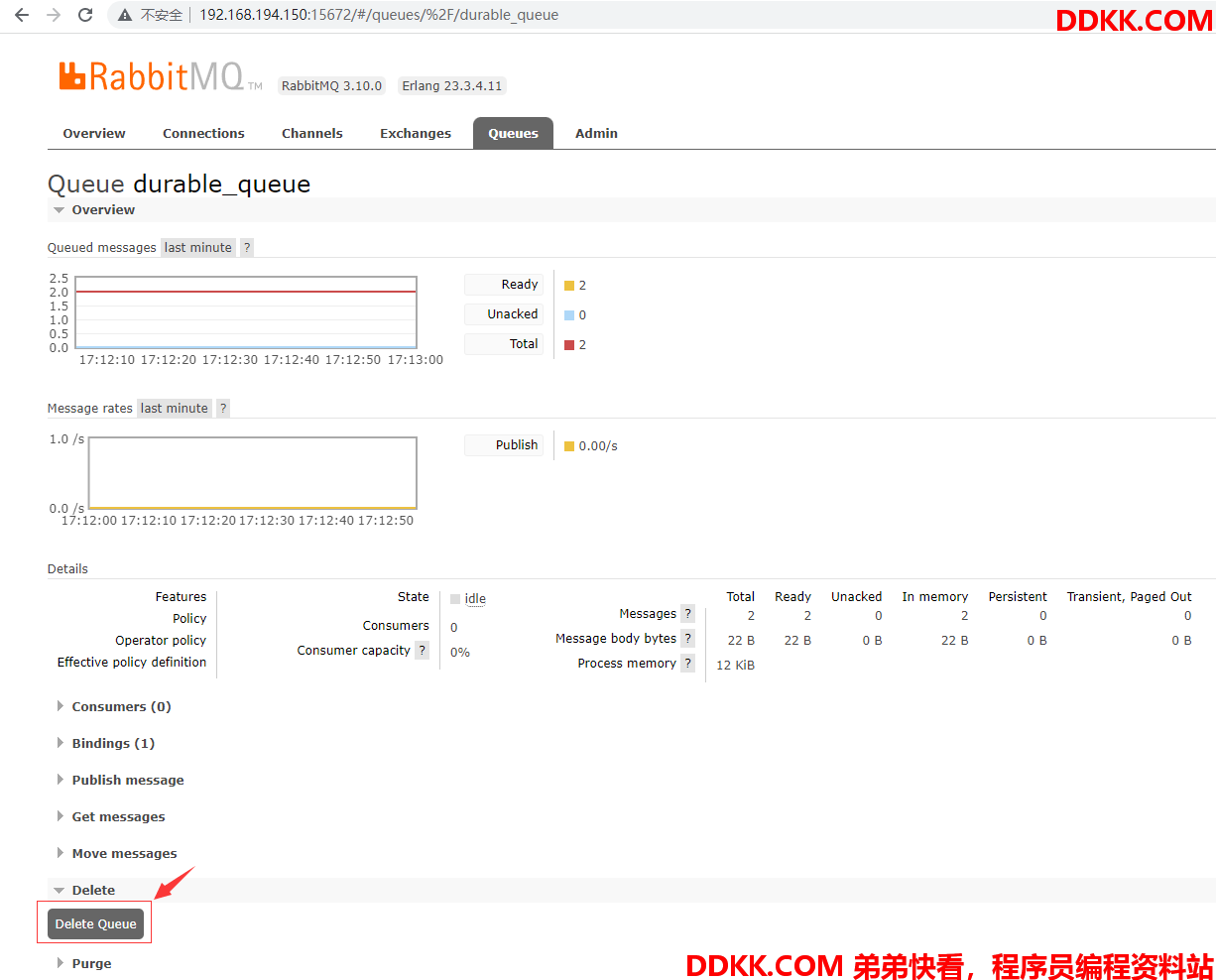Switch to the Exchanges tab

[416, 134]
